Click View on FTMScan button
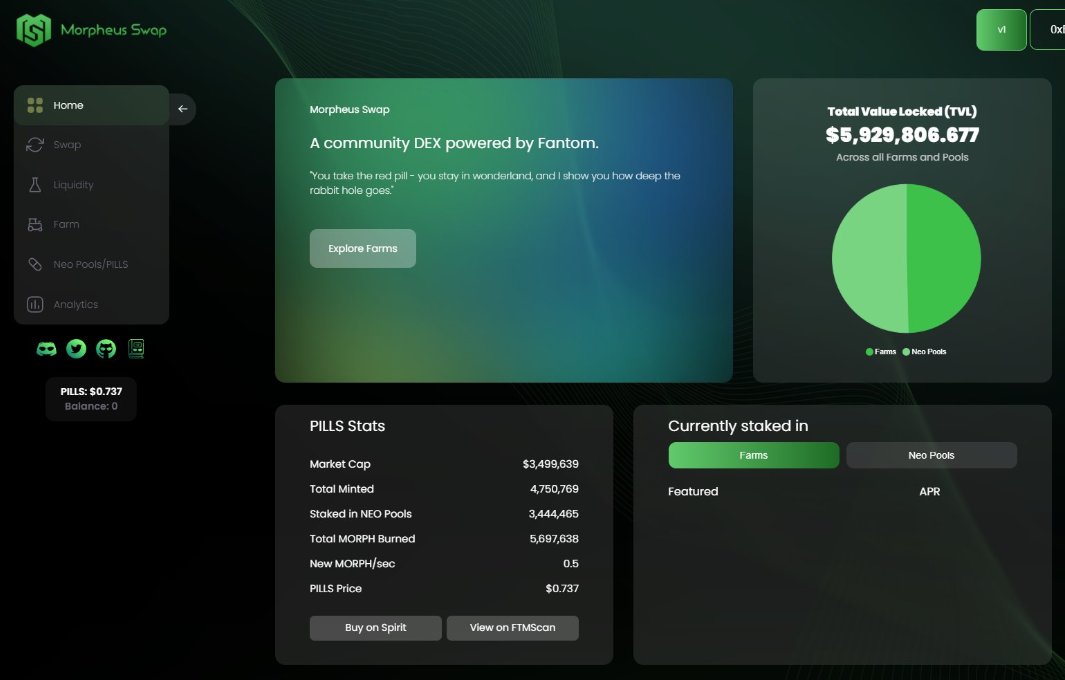This screenshot has width=1065, height=680. (513, 628)
